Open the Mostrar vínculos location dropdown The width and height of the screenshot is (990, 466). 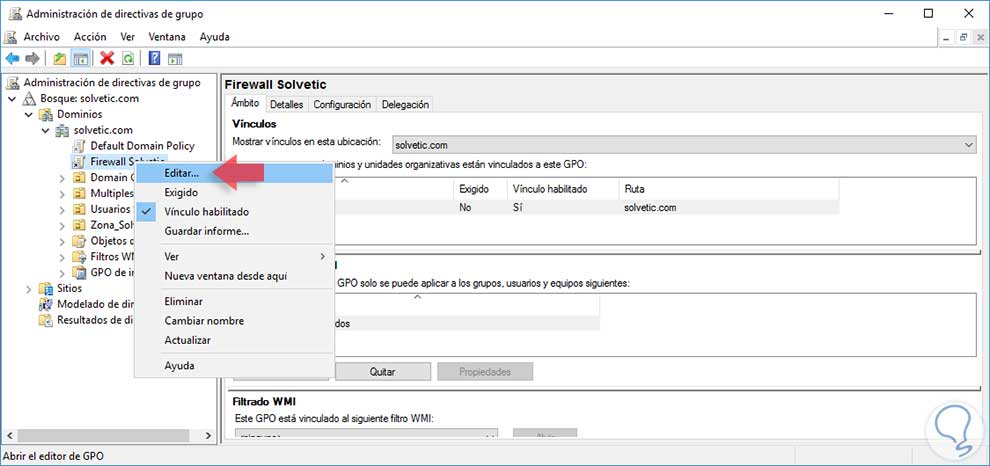pos(683,146)
